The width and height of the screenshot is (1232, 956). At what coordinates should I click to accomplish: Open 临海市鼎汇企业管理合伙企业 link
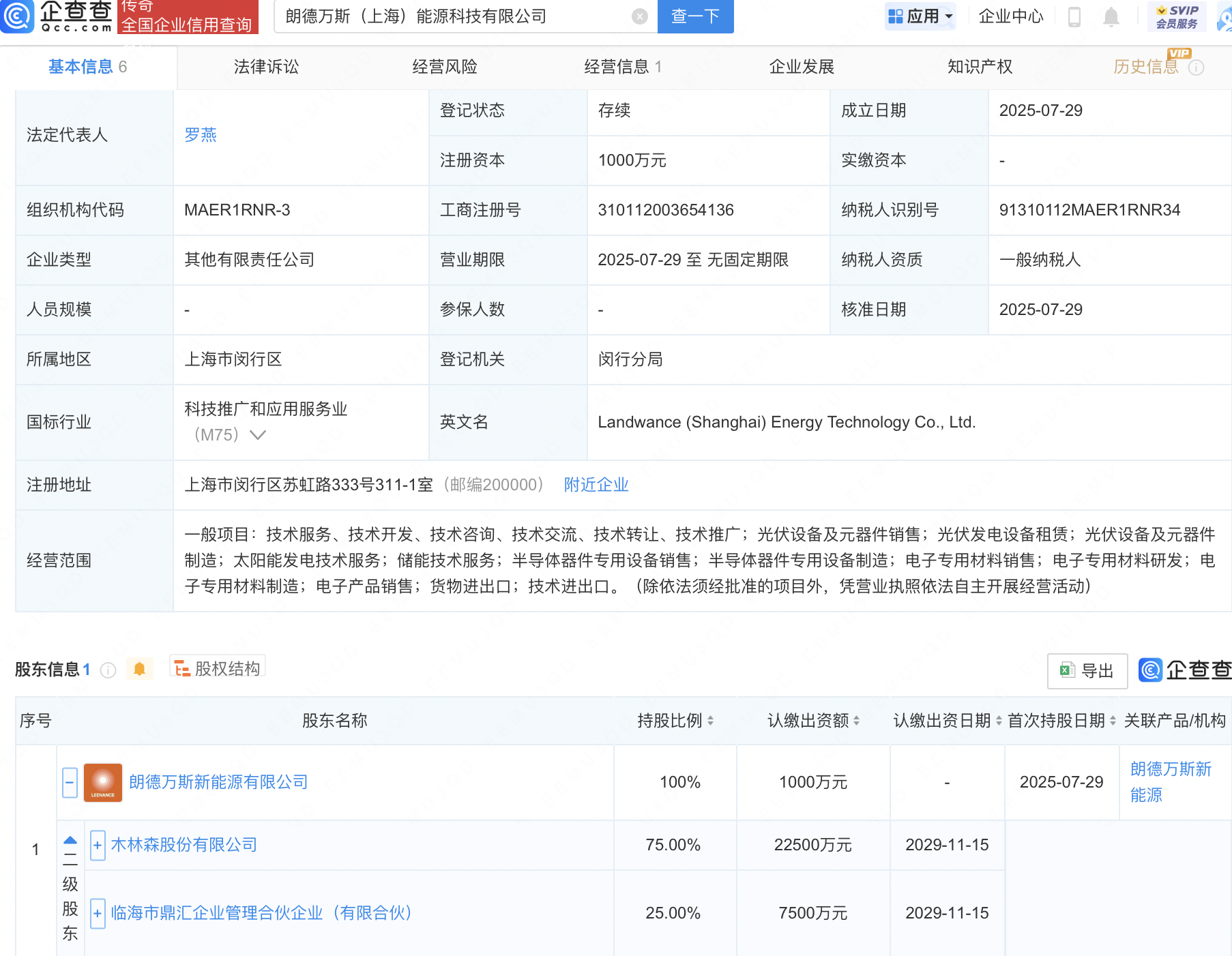[261, 913]
